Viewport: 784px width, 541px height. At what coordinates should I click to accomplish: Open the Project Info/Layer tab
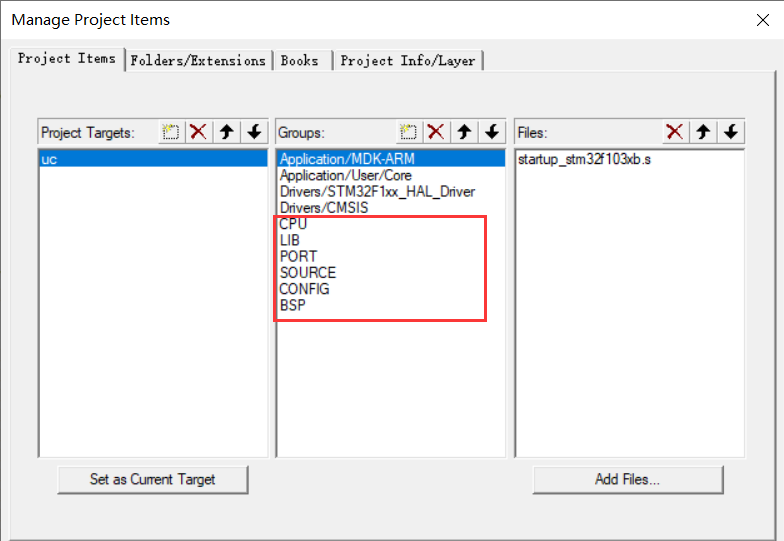tap(408, 60)
